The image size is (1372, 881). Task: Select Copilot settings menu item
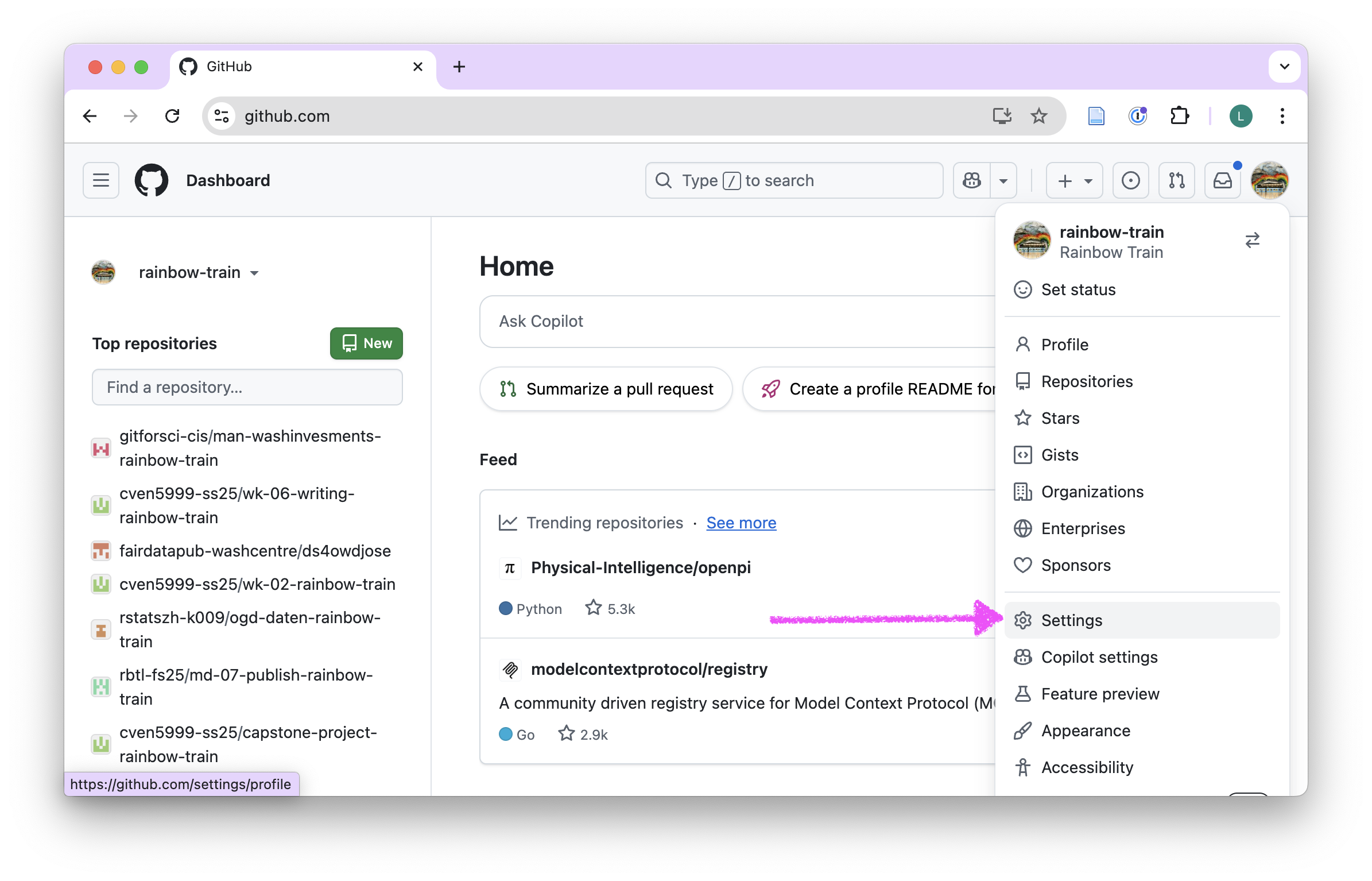point(1099,657)
